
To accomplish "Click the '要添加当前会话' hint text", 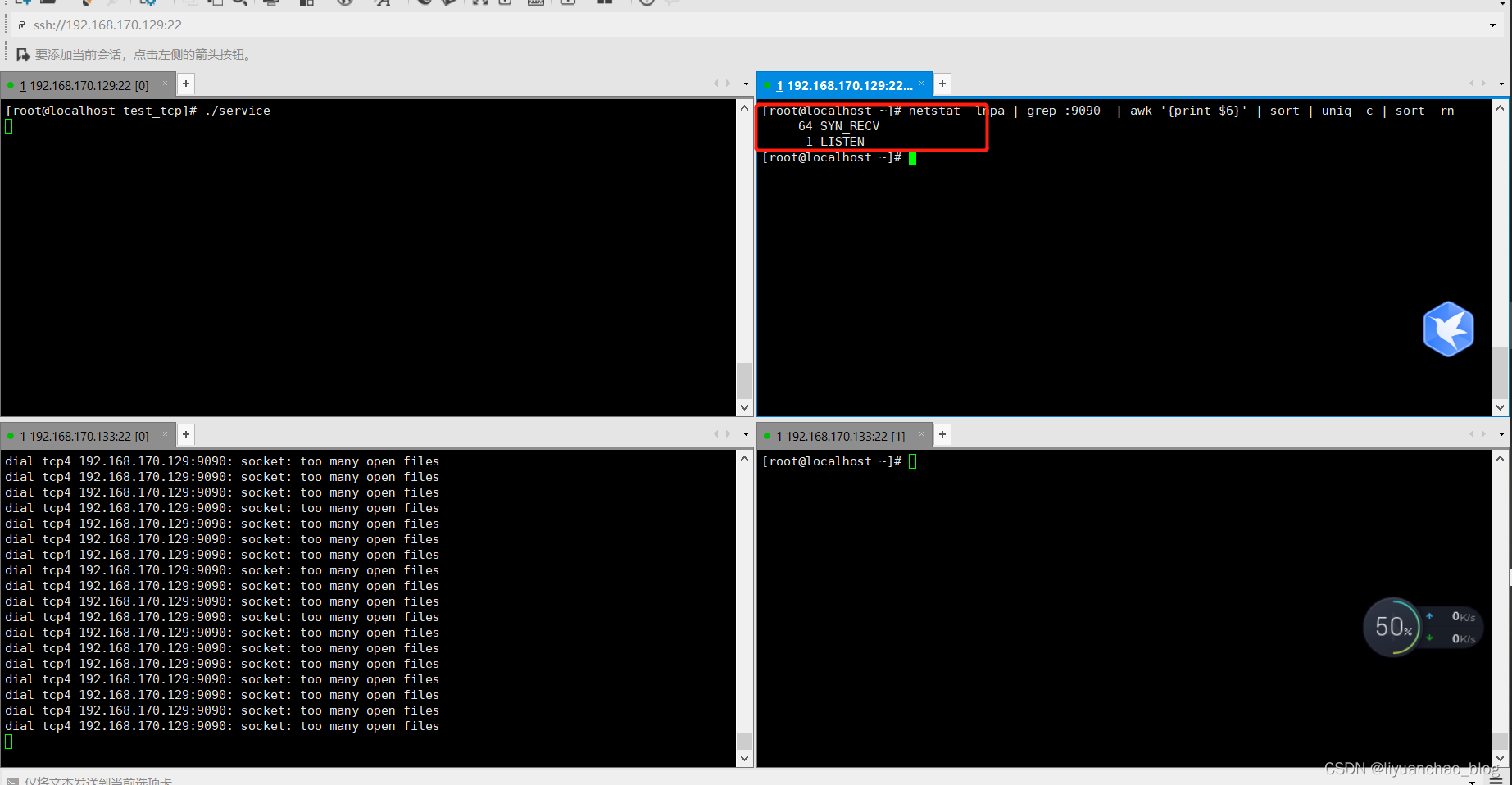I will [x=143, y=55].
